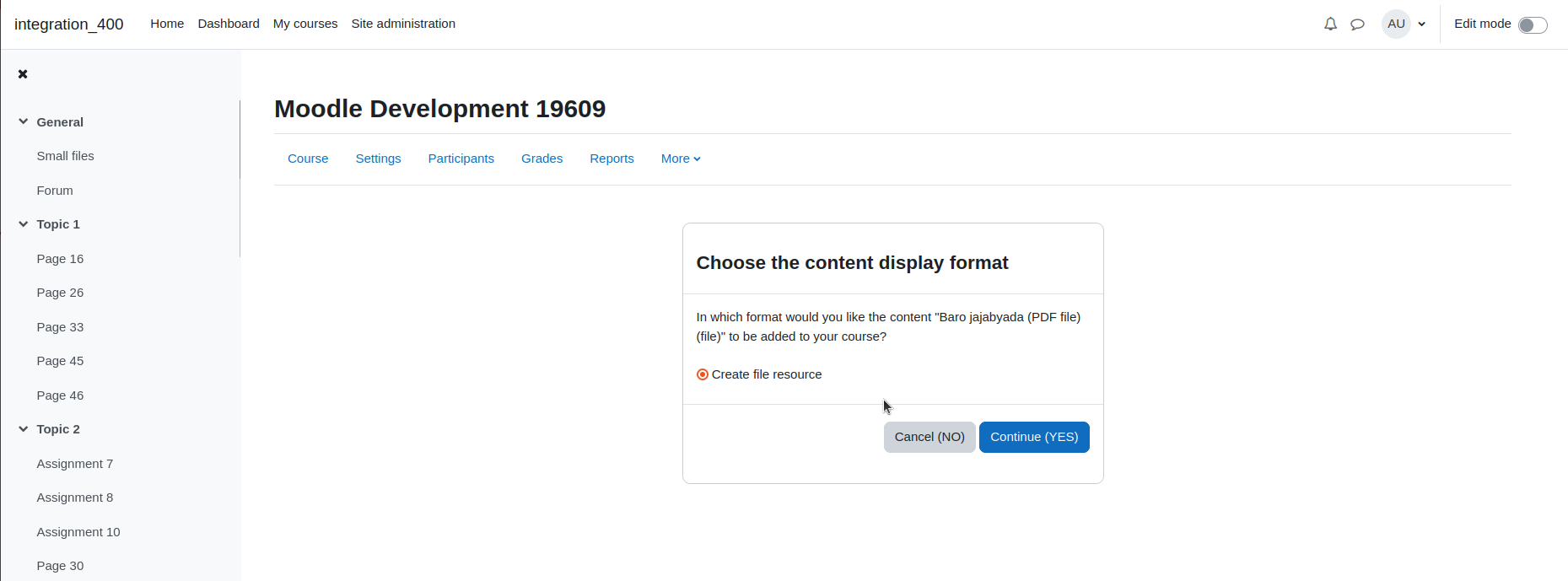Open Page 30 in course index
Screen dimensions: 1568x581
60,566
